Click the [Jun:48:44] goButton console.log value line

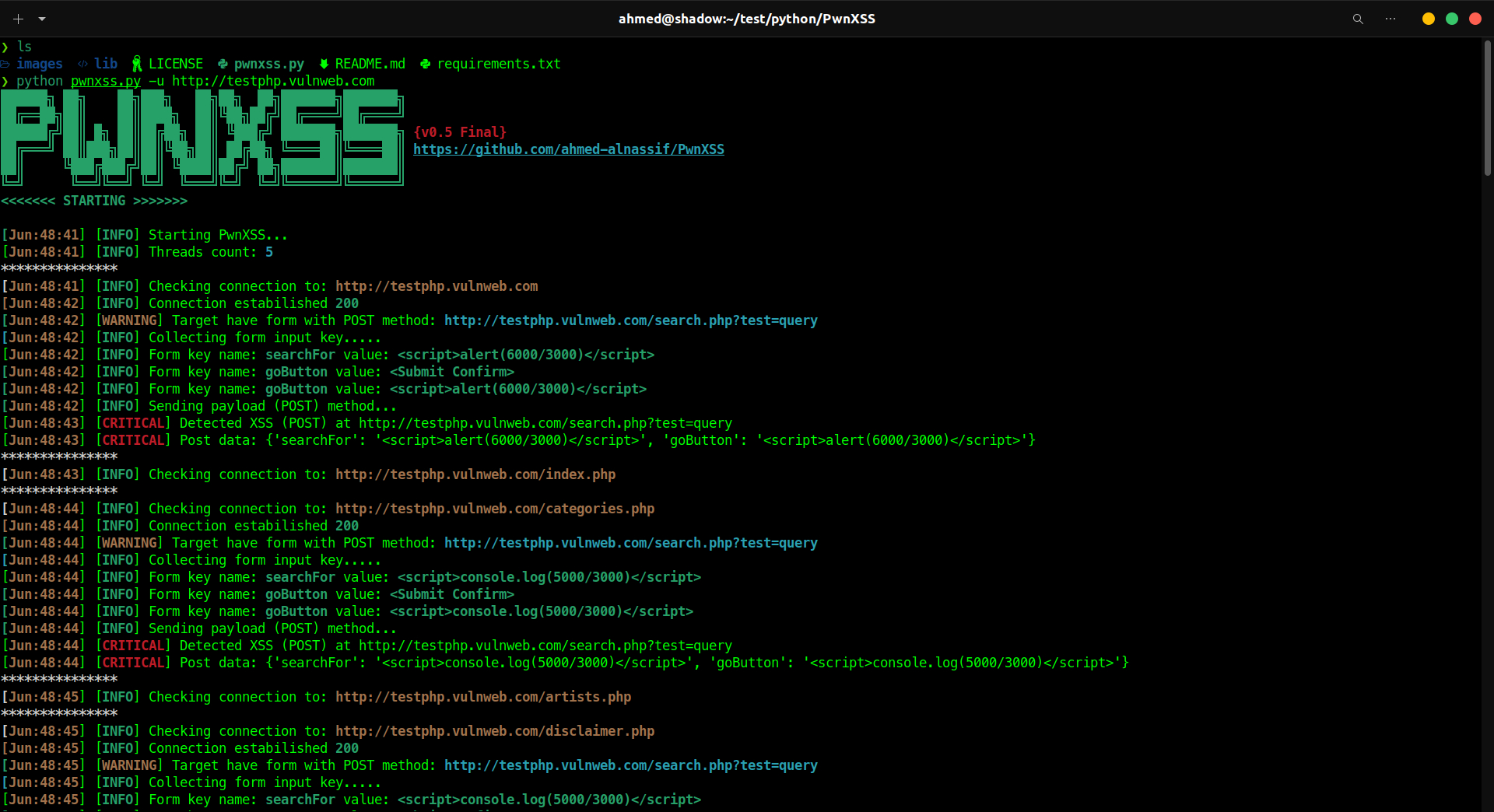[347, 611]
